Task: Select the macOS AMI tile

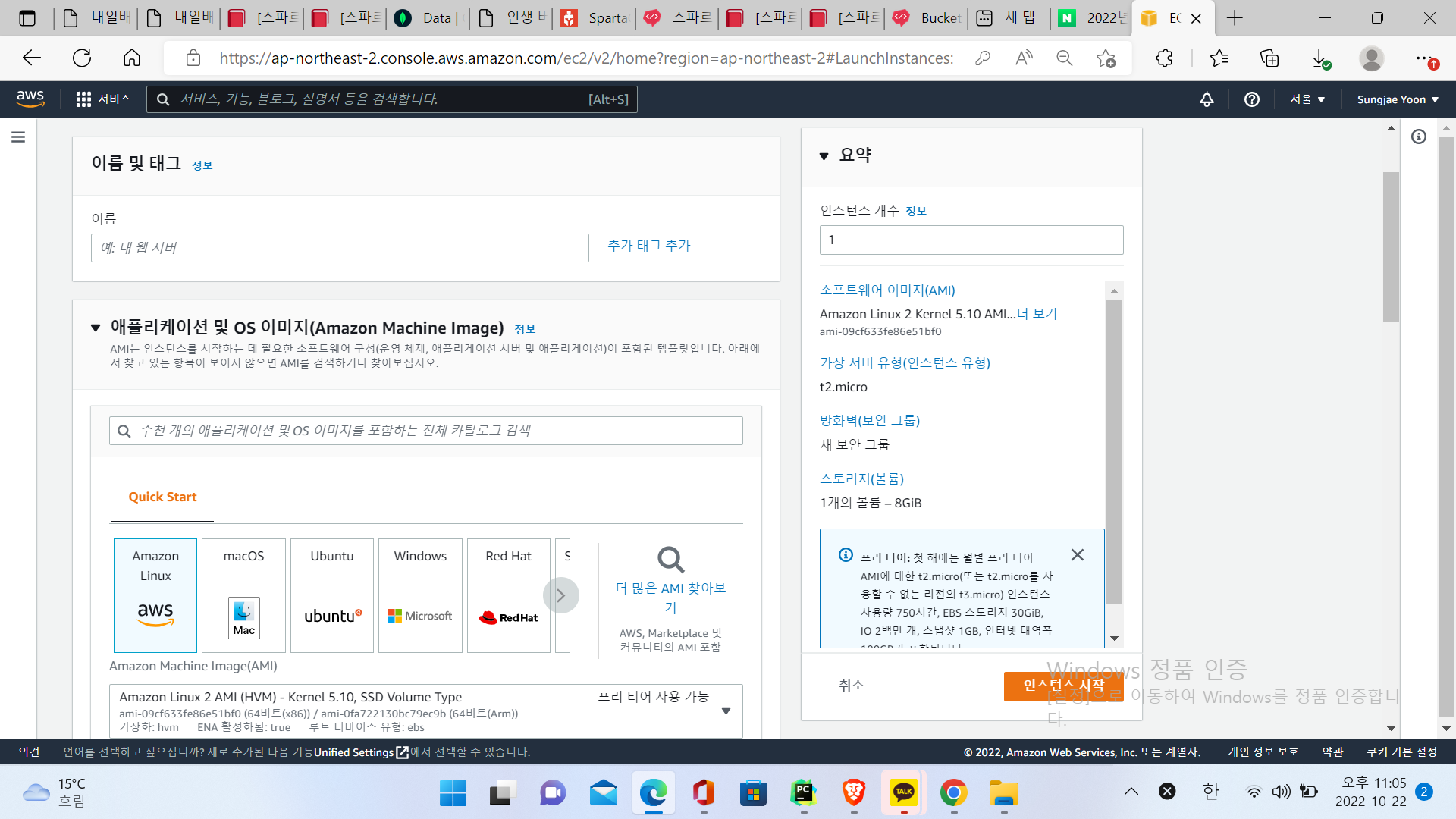Action: (x=243, y=595)
